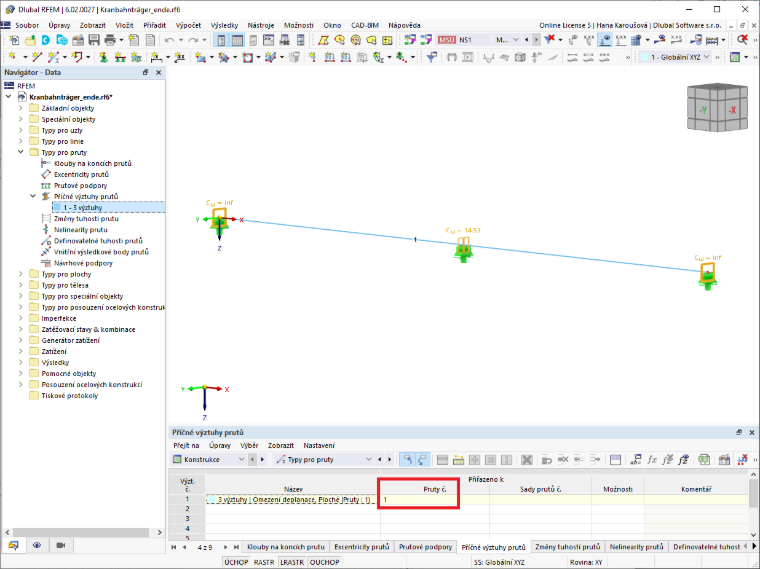
Task: Click the delete row X icon in the table toolbar
Action: (x=527, y=459)
